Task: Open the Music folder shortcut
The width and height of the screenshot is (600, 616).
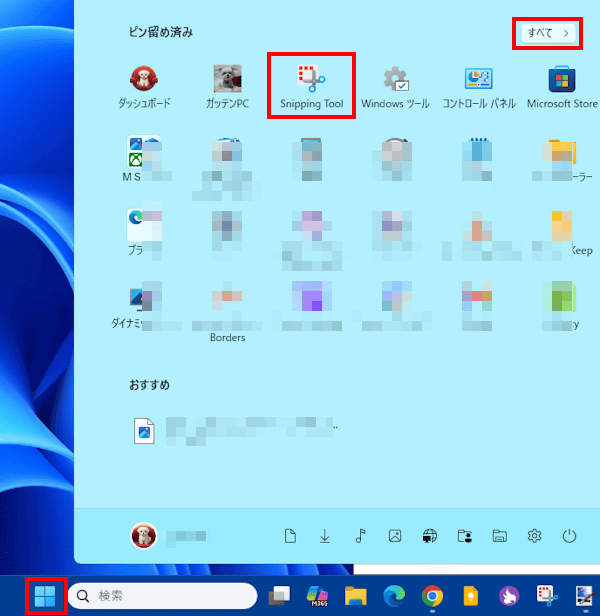Action: (x=360, y=536)
